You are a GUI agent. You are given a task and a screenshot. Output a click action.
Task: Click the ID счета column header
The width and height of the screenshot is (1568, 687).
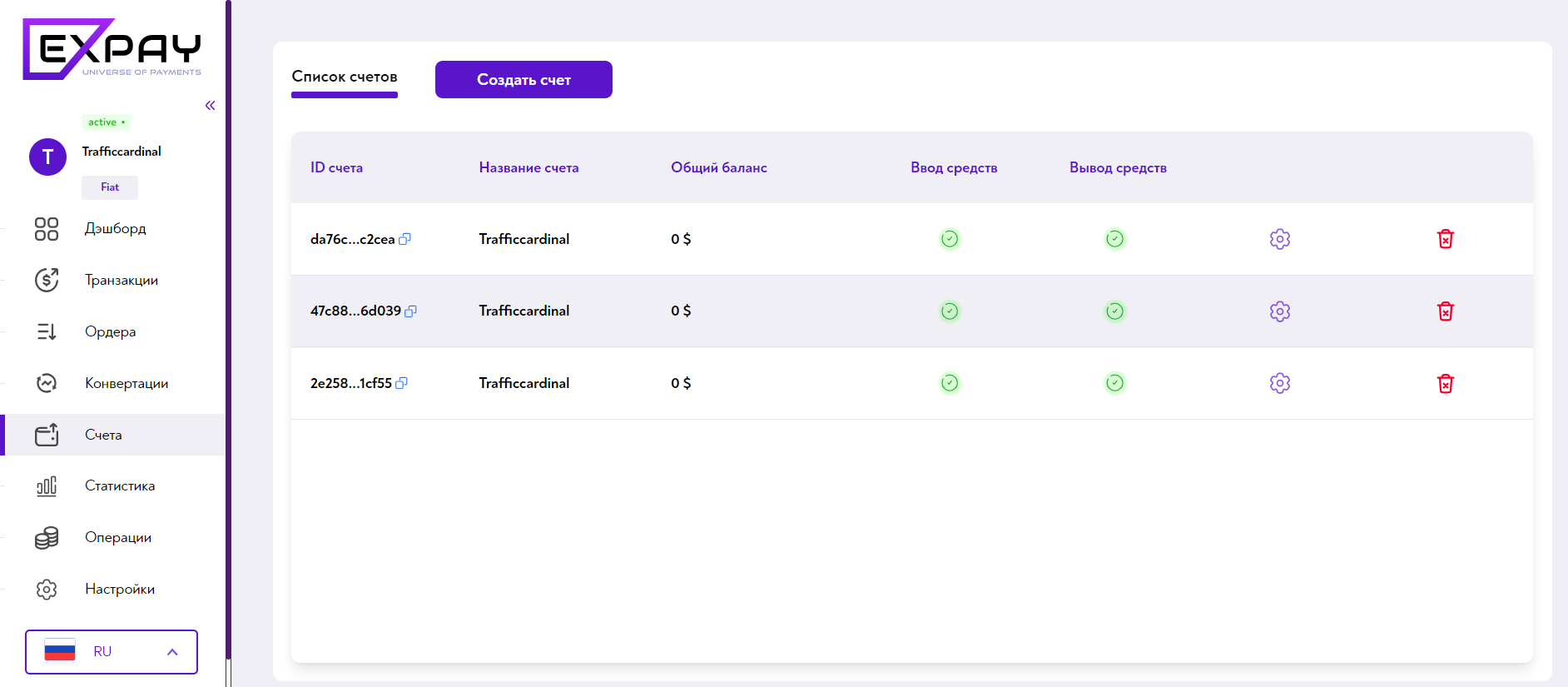(336, 167)
